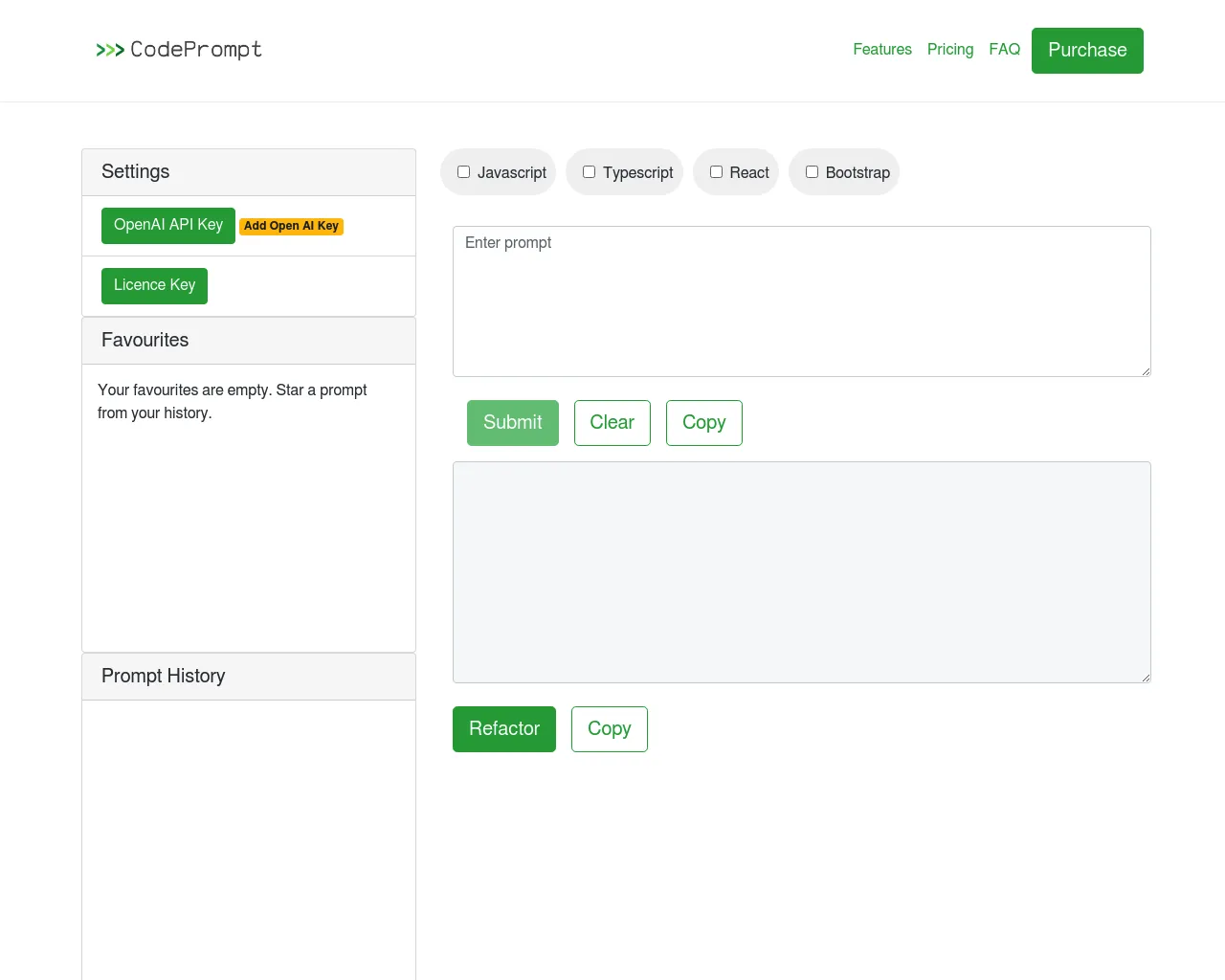Image resolution: width=1225 pixels, height=980 pixels.
Task: Open the Features page
Action: pos(881,50)
